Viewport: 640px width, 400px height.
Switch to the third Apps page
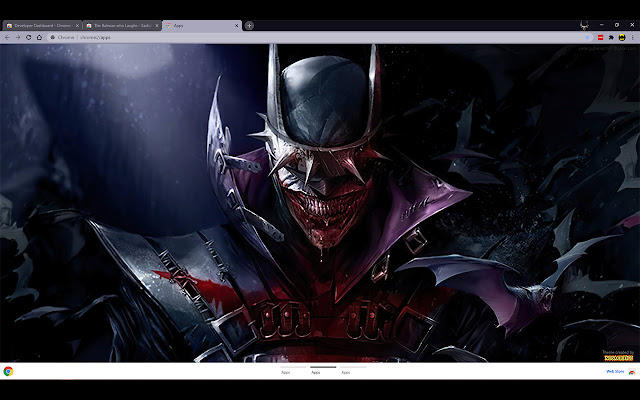coord(353,370)
